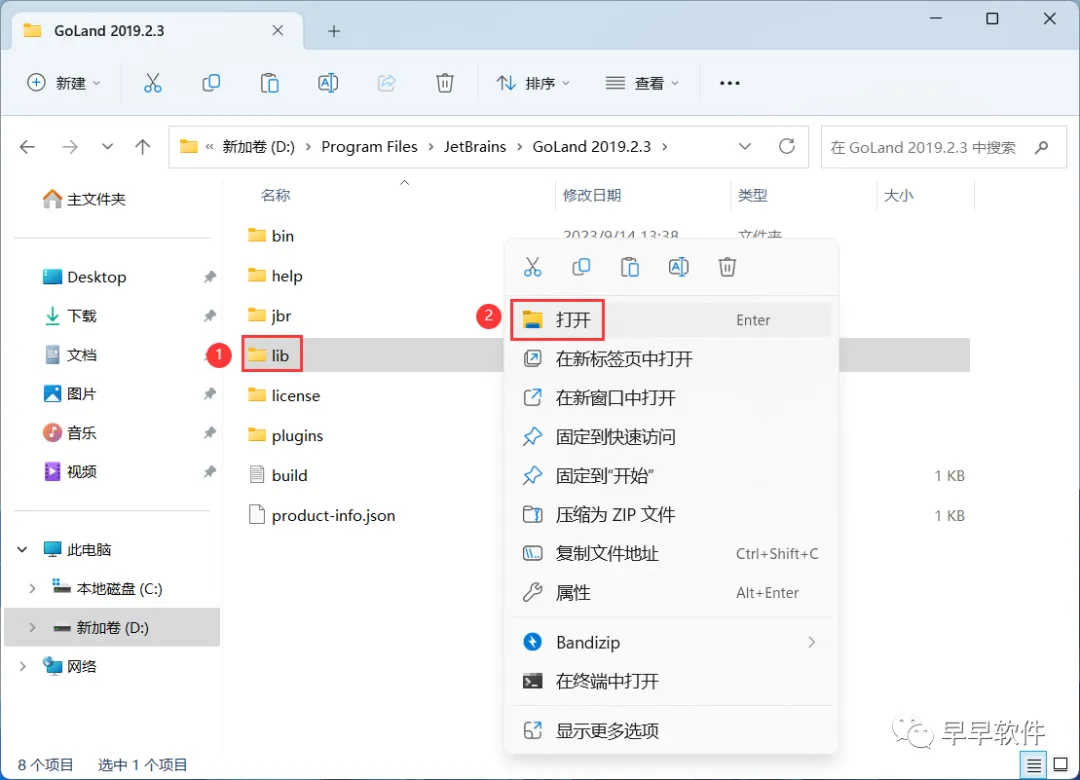Open the recent locations dropdown arrow
This screenshot has width=1080, height=780.
[x=107, y=147]
